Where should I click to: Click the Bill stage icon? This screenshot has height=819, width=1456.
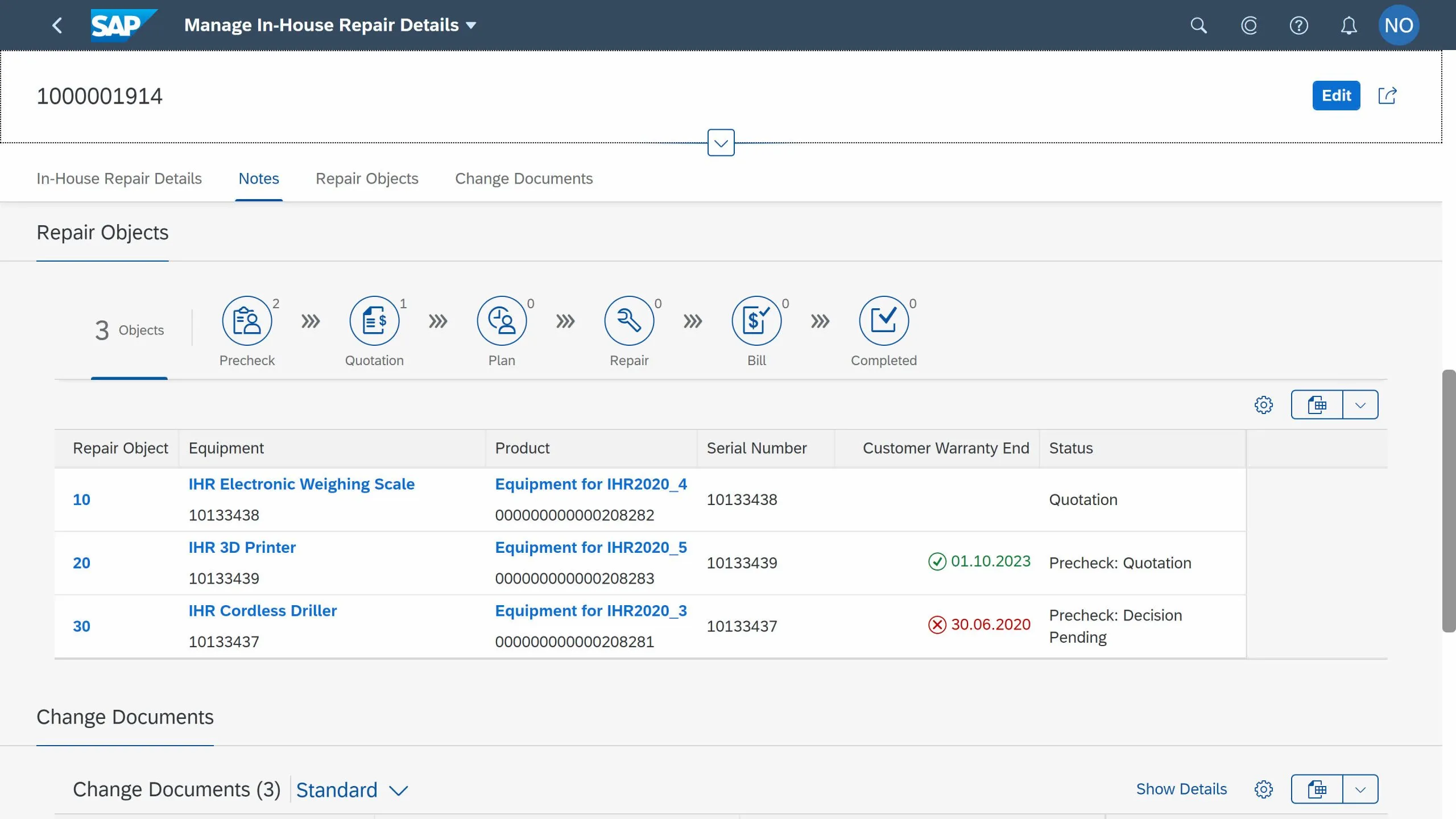(756, 321)
